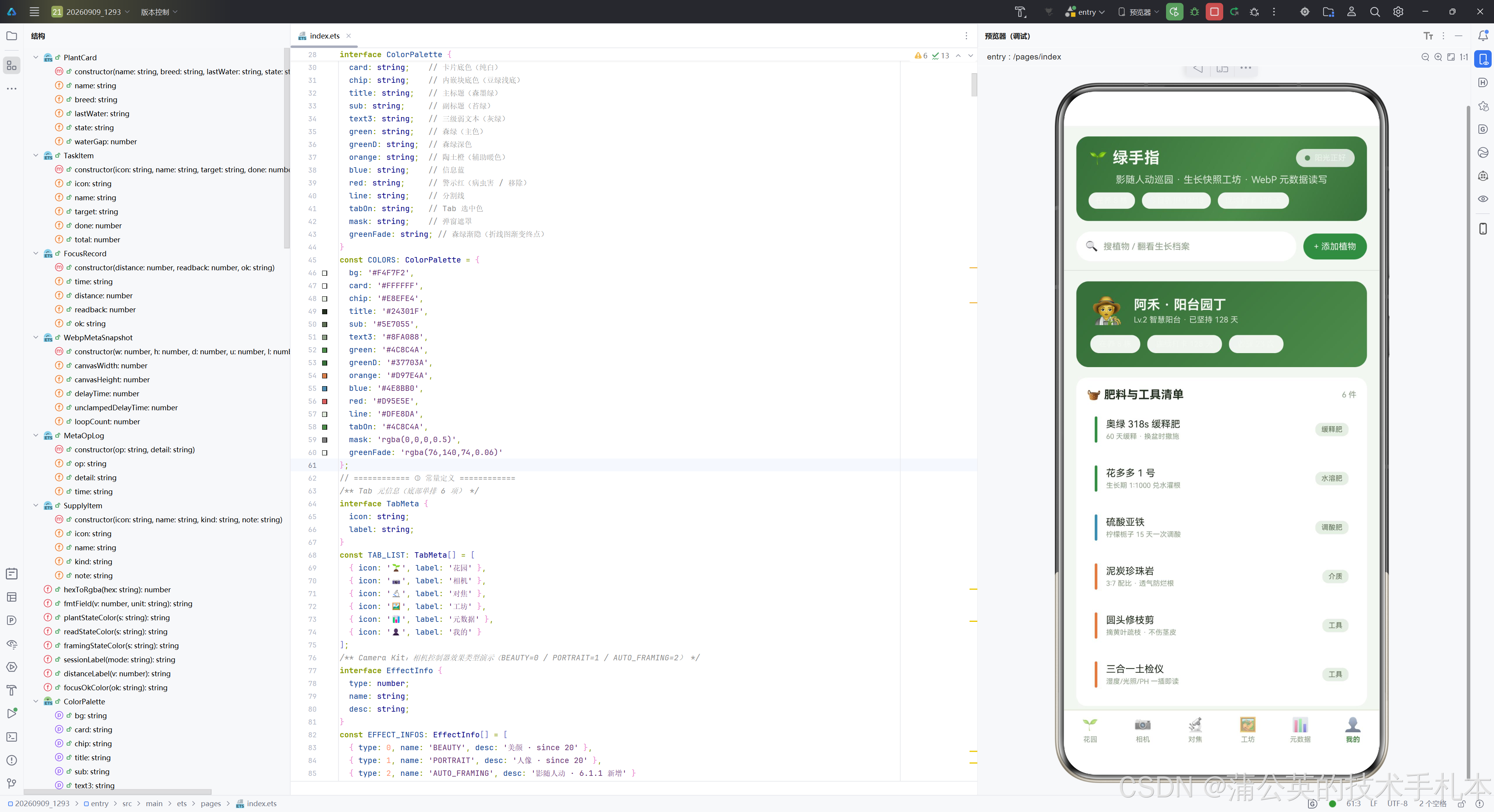This screenshot has width=1494, height=812.
Task: Open Settings gear in top toolbar
Action: click(x=1398, y=12)
